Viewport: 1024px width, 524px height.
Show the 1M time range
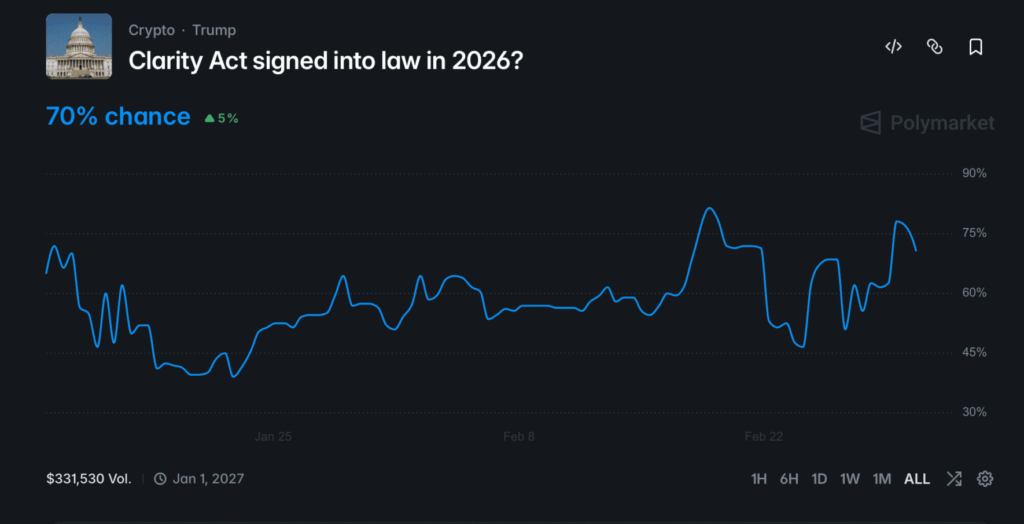881,479
